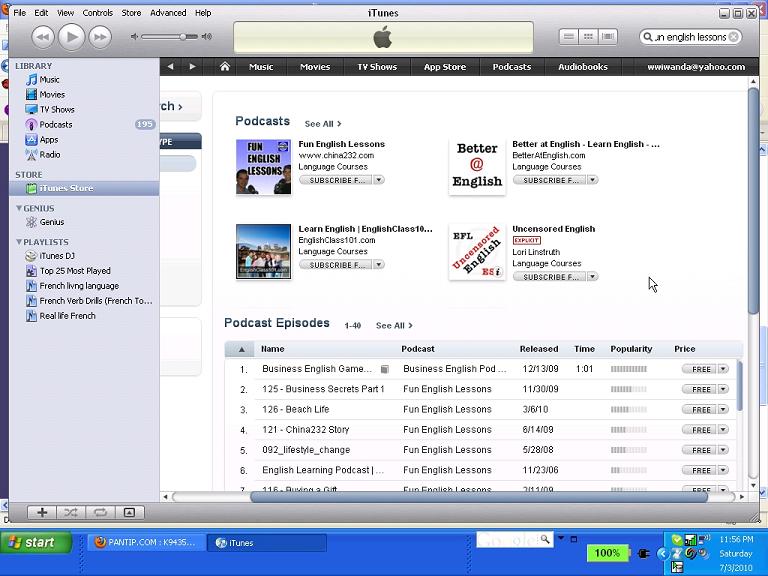Open the Fun English Lessons podcast artwork

[x=264, y=167]
